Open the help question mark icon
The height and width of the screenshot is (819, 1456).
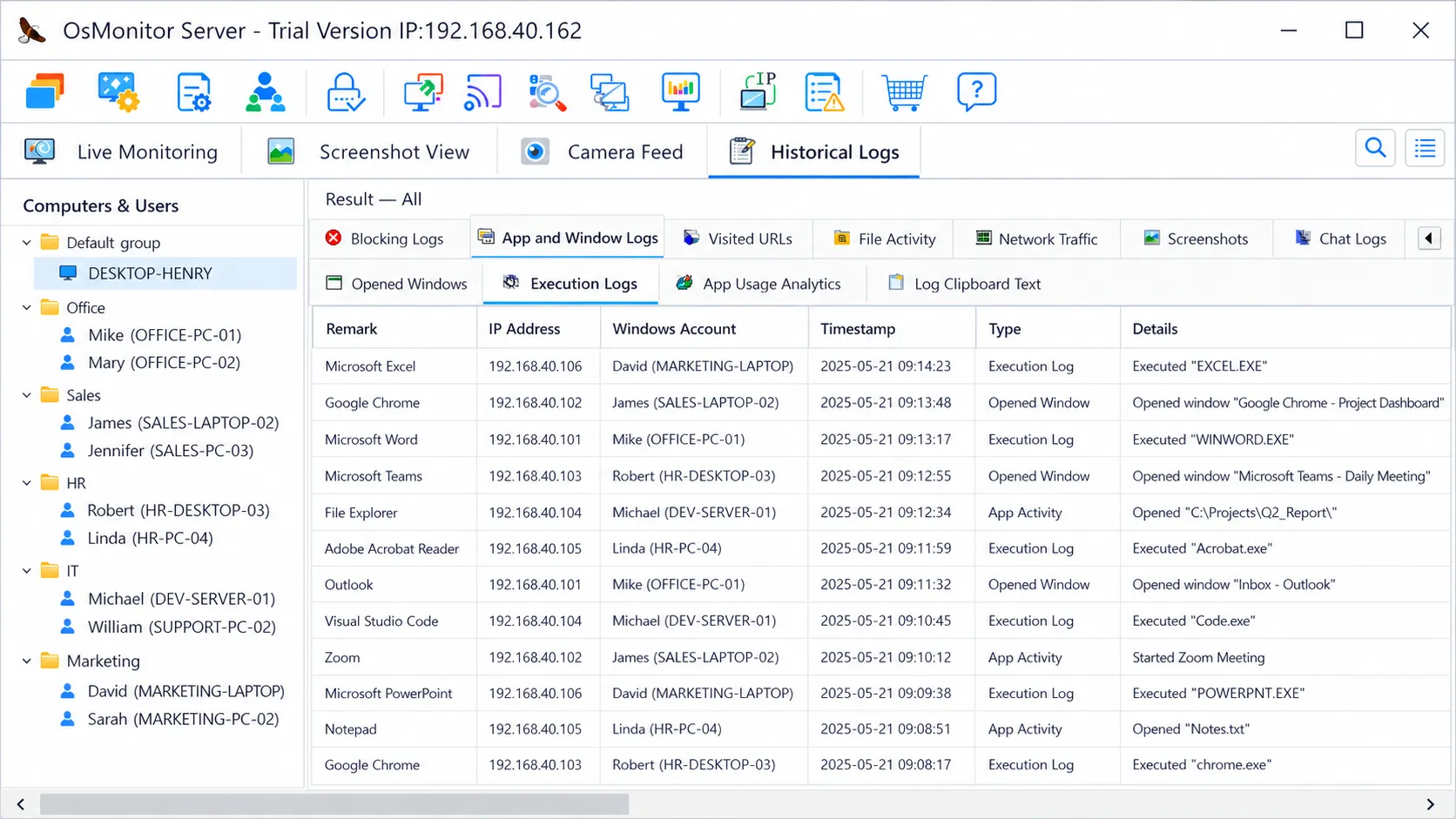tap(976, 91)
